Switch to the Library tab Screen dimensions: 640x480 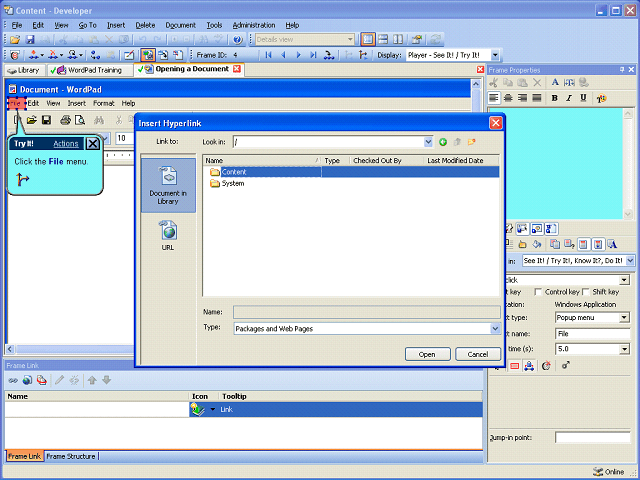(x=24, y=70)
